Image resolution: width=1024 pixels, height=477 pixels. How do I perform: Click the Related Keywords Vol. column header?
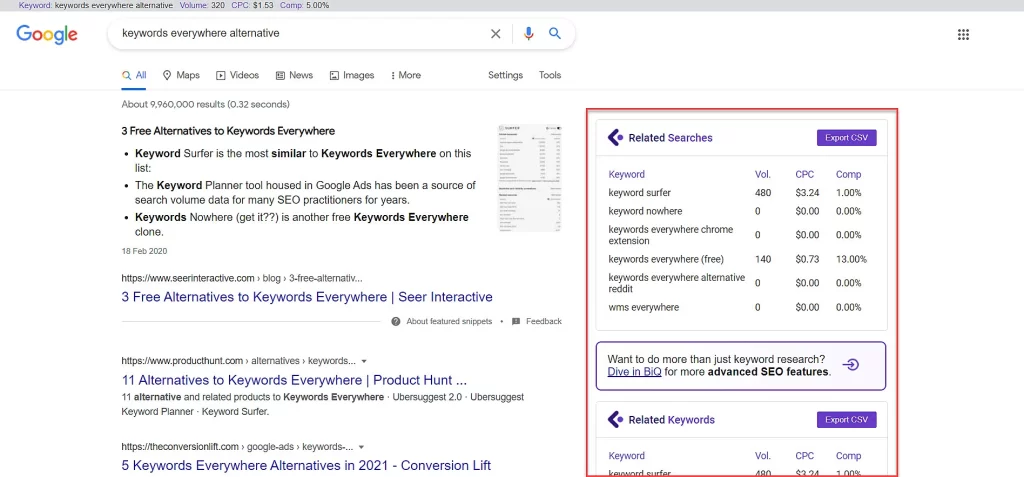click(x=763, y=456)
